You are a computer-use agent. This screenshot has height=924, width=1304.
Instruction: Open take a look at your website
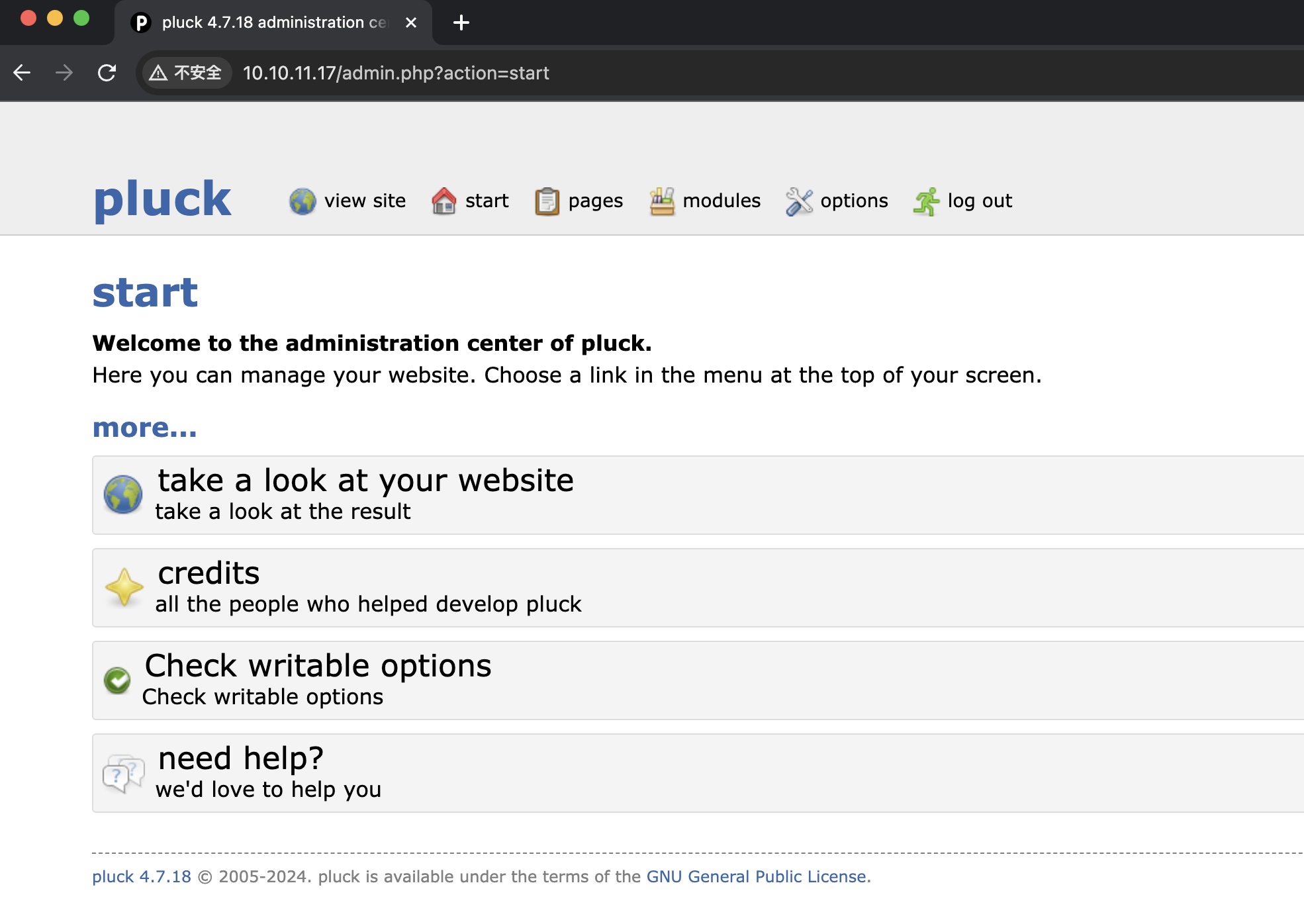point(365,481)
